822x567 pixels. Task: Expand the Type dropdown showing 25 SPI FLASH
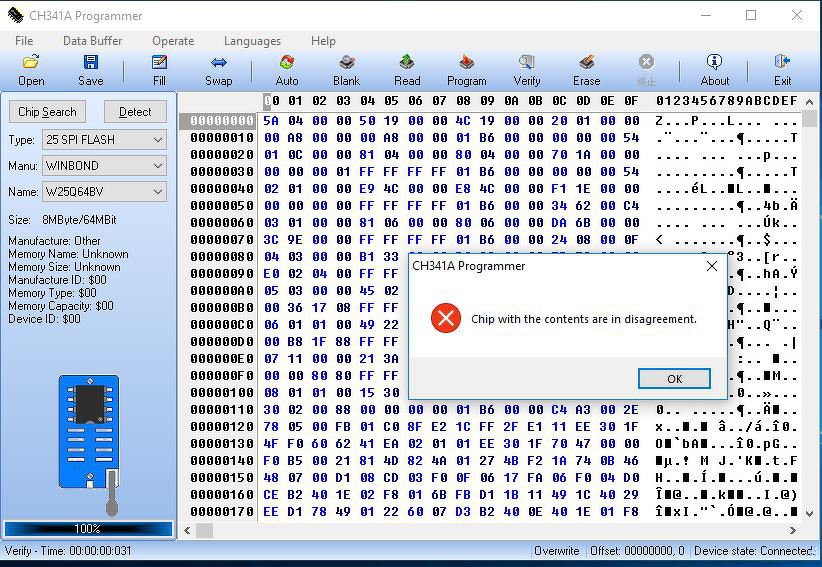104,140
